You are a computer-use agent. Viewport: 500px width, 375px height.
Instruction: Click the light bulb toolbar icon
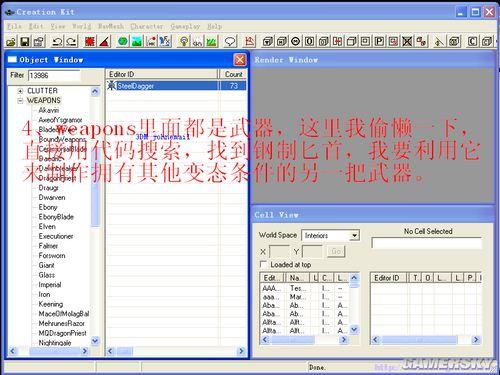[183, 42]
